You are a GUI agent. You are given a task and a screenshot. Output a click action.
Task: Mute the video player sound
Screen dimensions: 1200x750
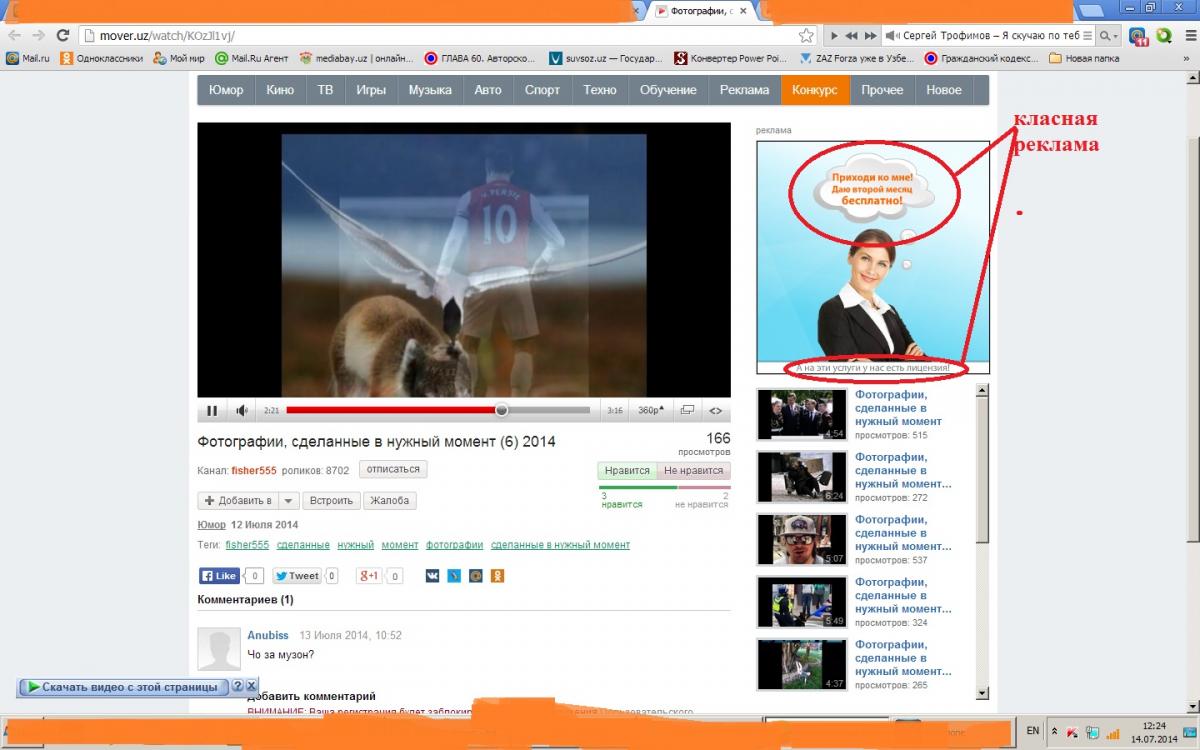pos(242,410)
